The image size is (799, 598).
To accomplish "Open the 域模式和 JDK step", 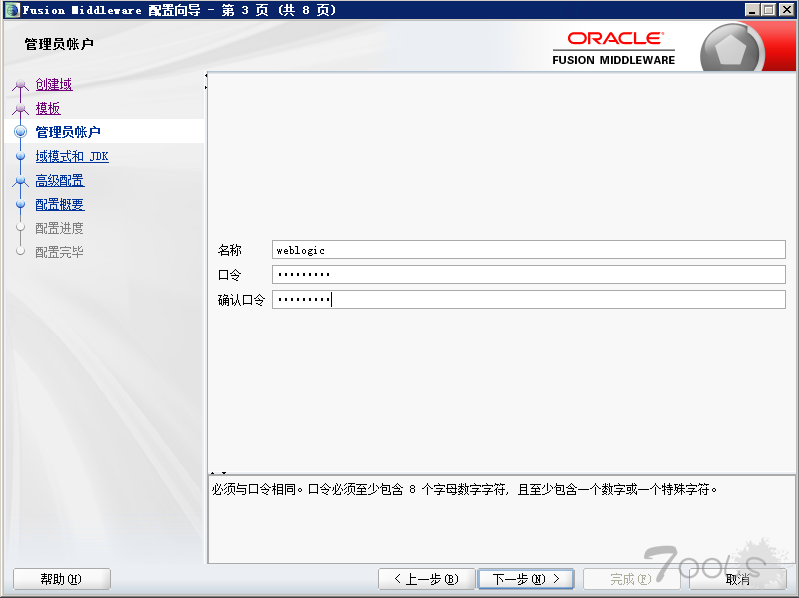I will point(72,157).
